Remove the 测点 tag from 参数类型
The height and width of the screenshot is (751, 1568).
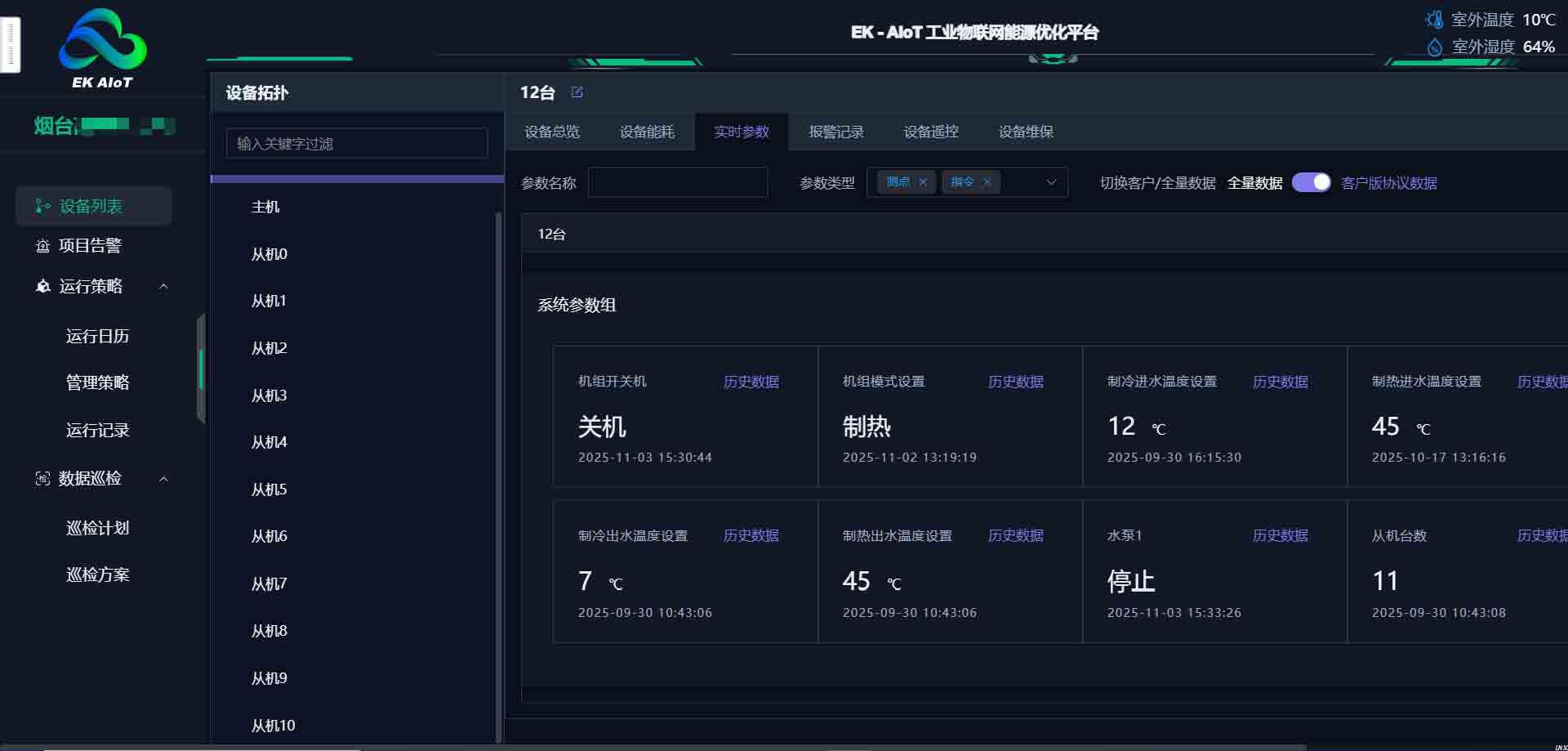pos(923,182)
